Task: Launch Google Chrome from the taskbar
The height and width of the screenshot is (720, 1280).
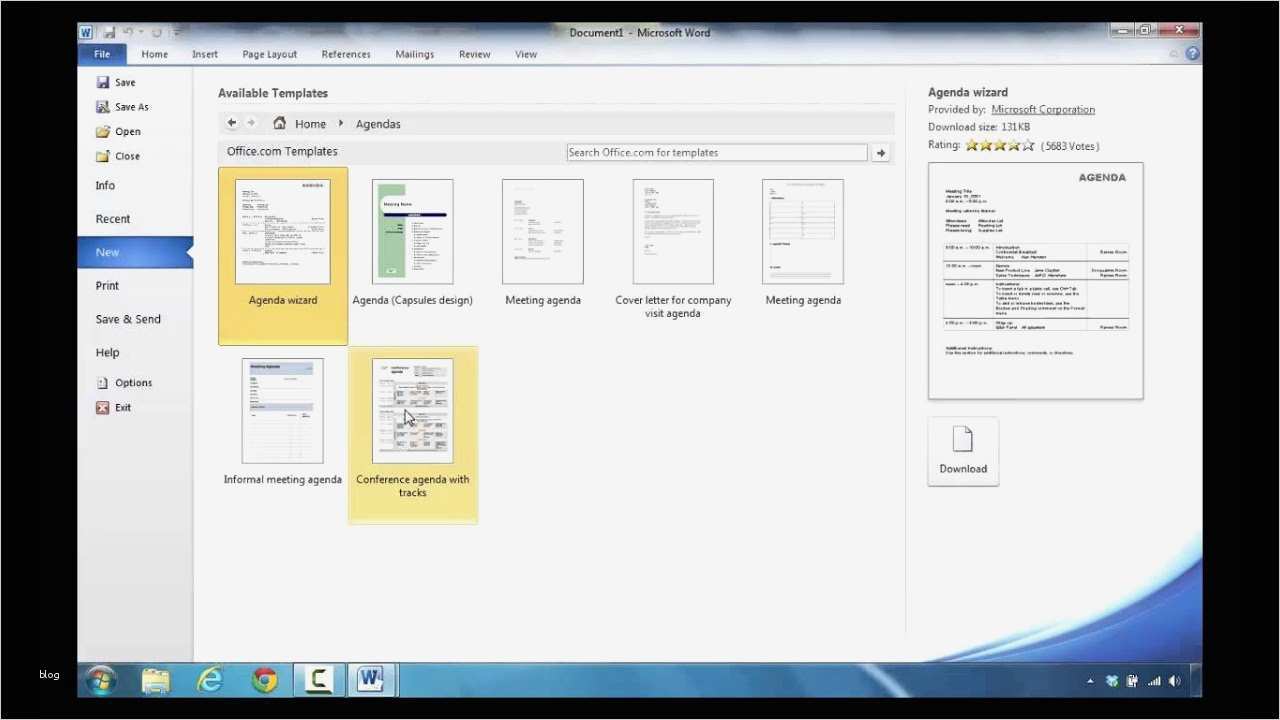Action: [x=265, y=680]
